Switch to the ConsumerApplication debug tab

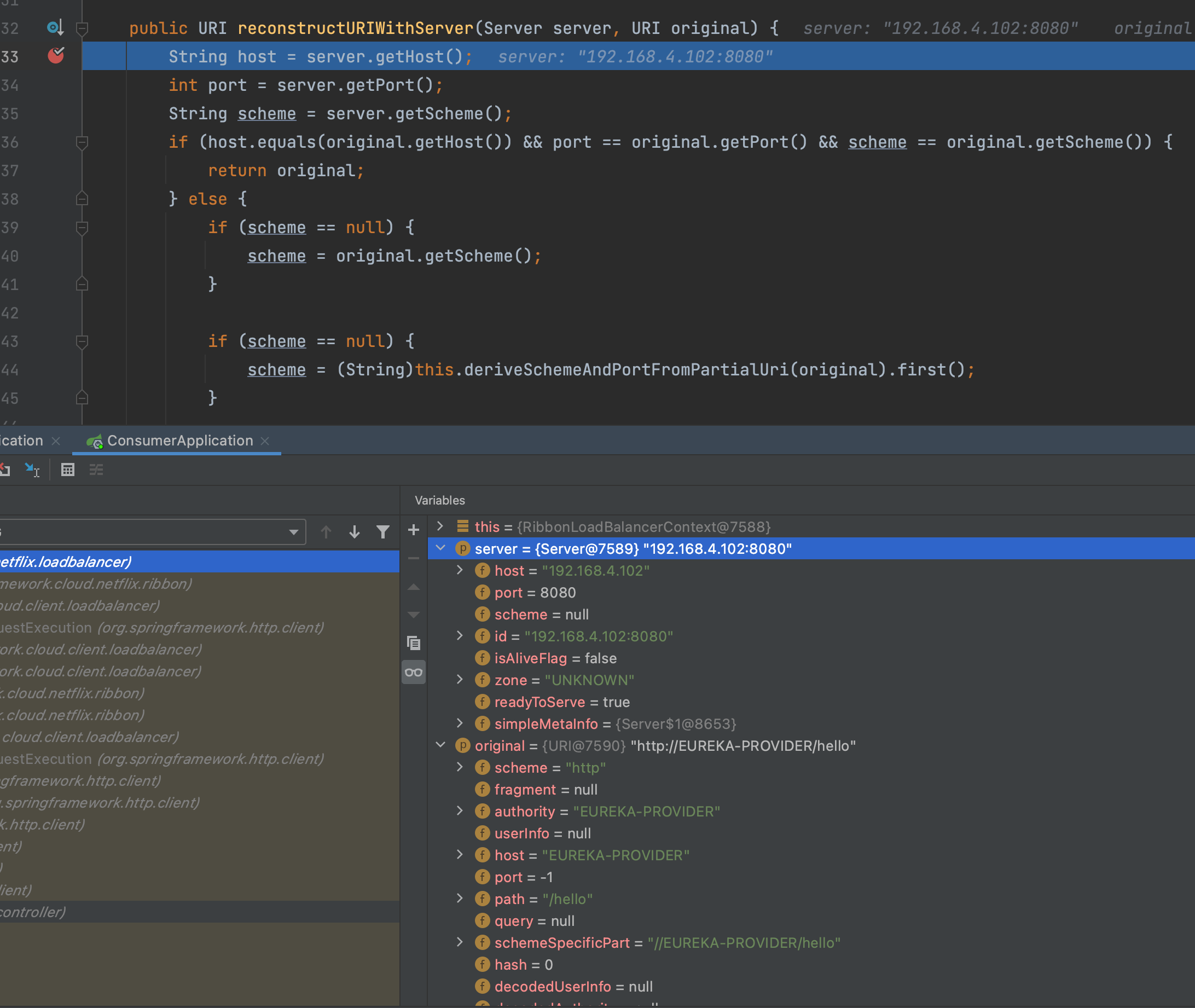179,441
